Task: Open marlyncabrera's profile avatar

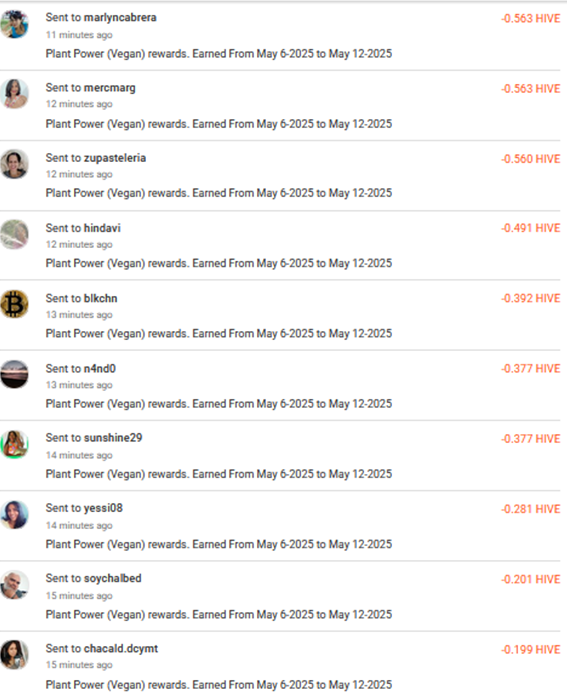Action: coord(14,24)
